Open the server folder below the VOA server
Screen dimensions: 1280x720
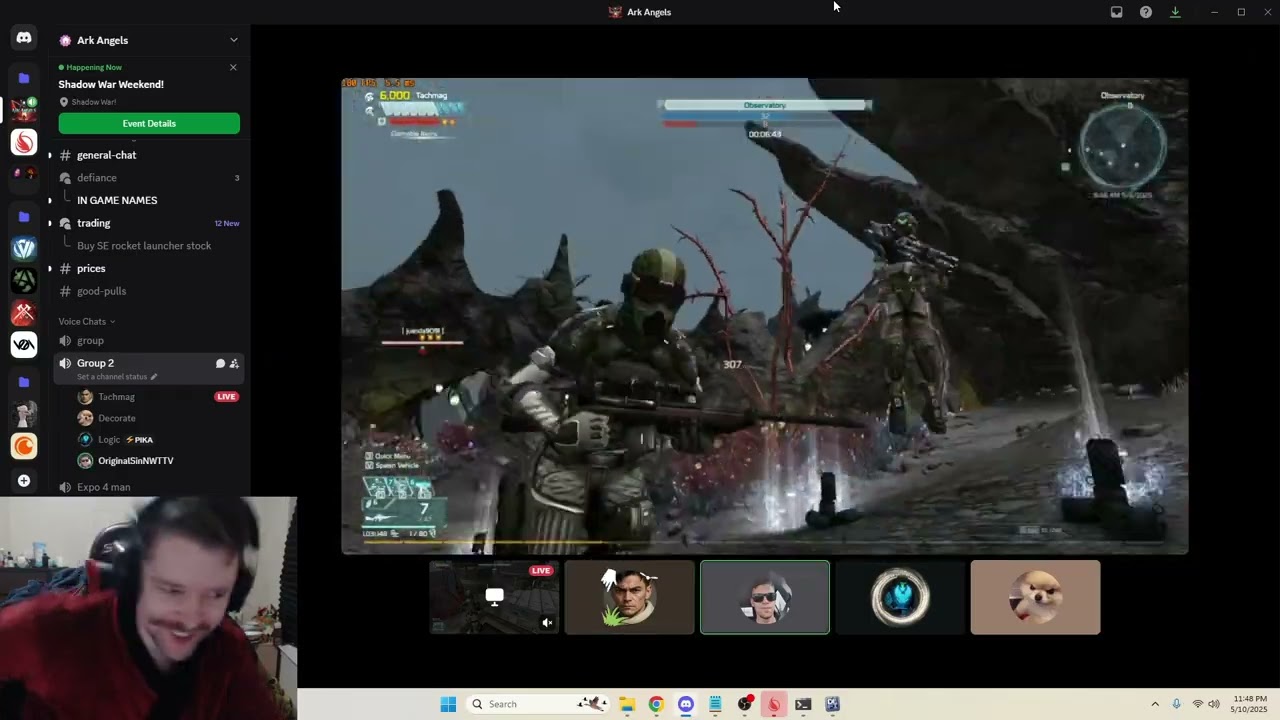pyautogui.click(x=24, y=382)
